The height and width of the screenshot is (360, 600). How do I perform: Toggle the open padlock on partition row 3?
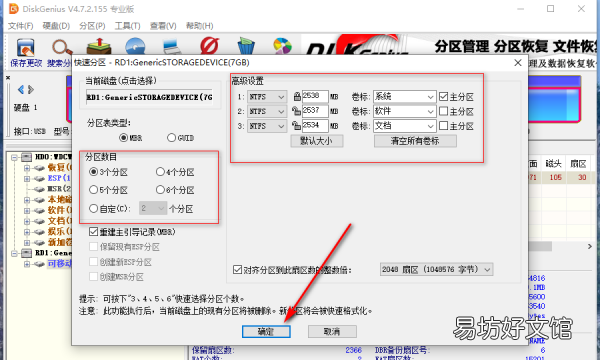click(x=296, y=125)
